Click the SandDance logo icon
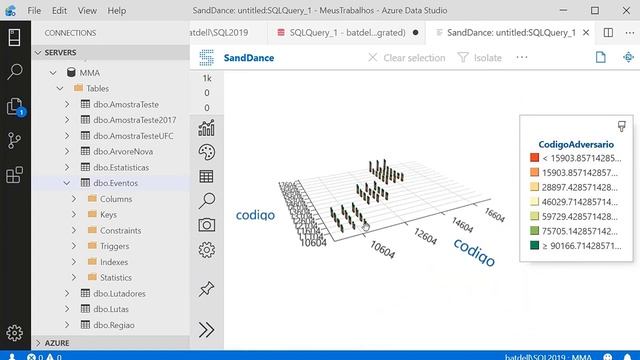Image resolution: width=640 pixels, height=360 pixels. pyautogui.click(x=207, y=58)
